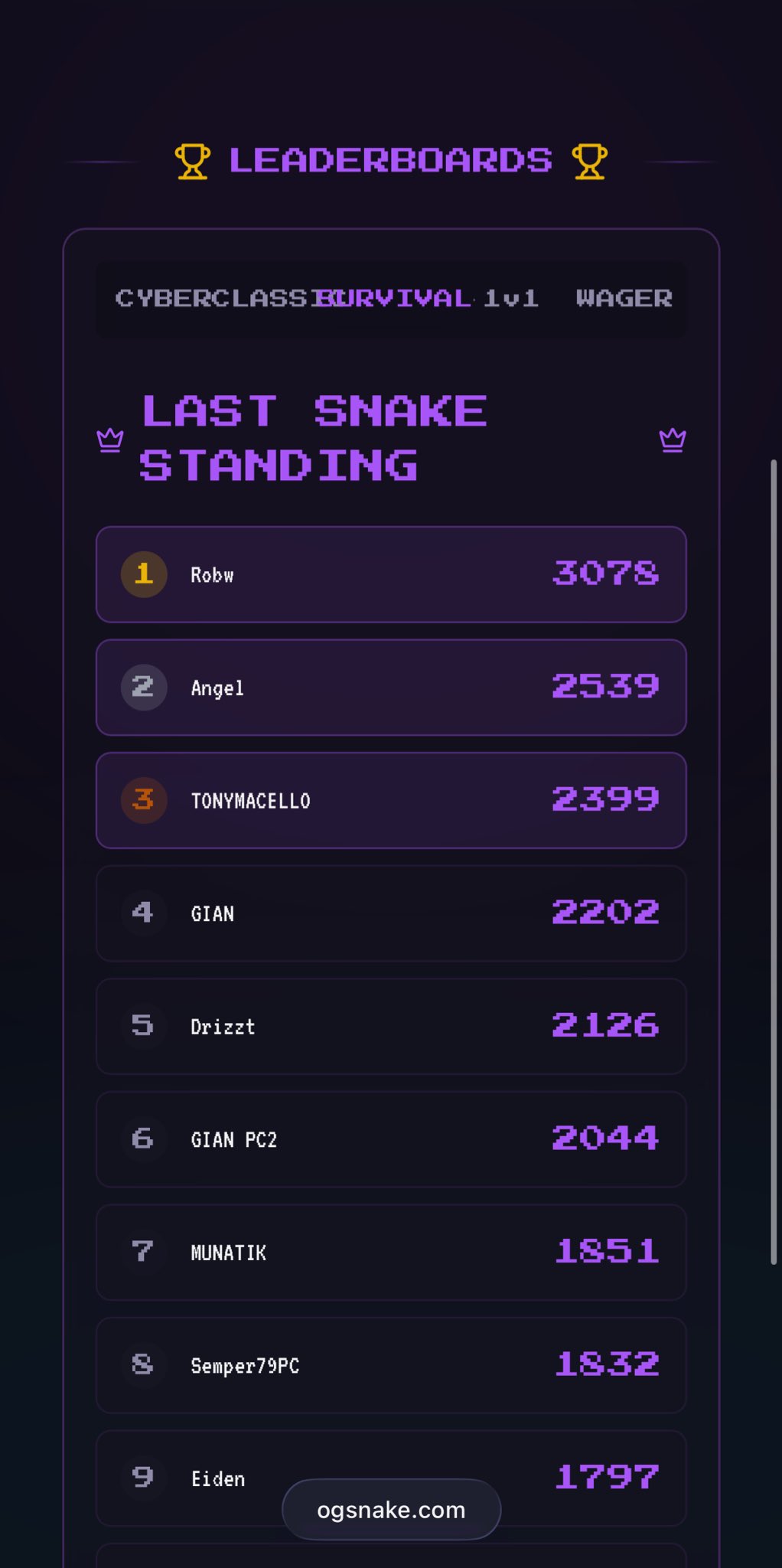Click the silver rank 2 badge
Viewport: 782px width, 1568px height.
tap(144, 688)
